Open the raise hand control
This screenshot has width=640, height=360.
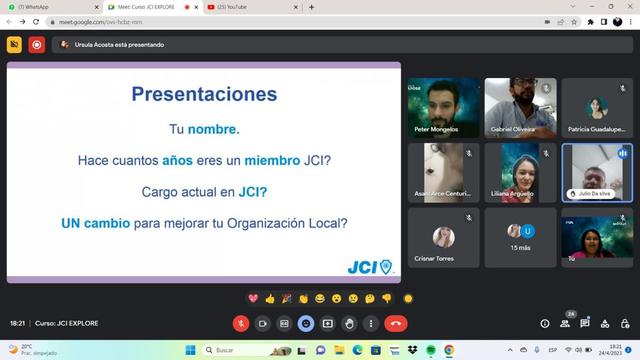click(349, 324)
